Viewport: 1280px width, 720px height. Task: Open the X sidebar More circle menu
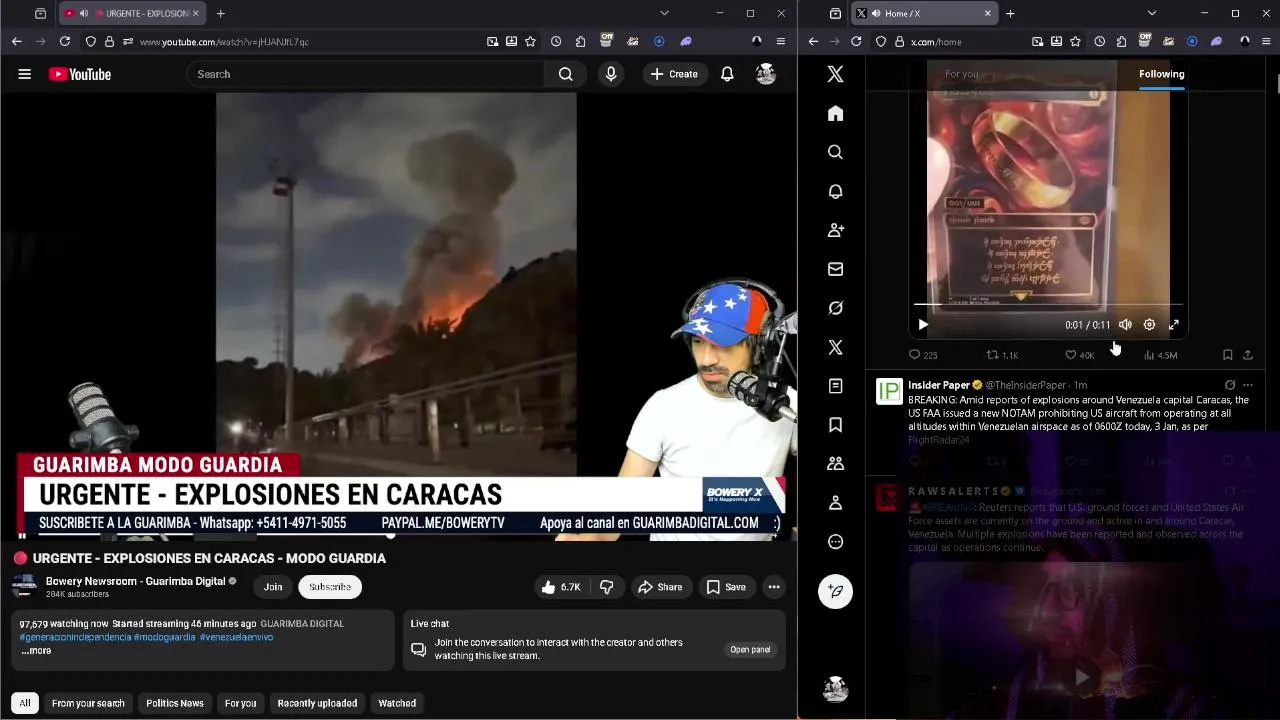point(835,542)
